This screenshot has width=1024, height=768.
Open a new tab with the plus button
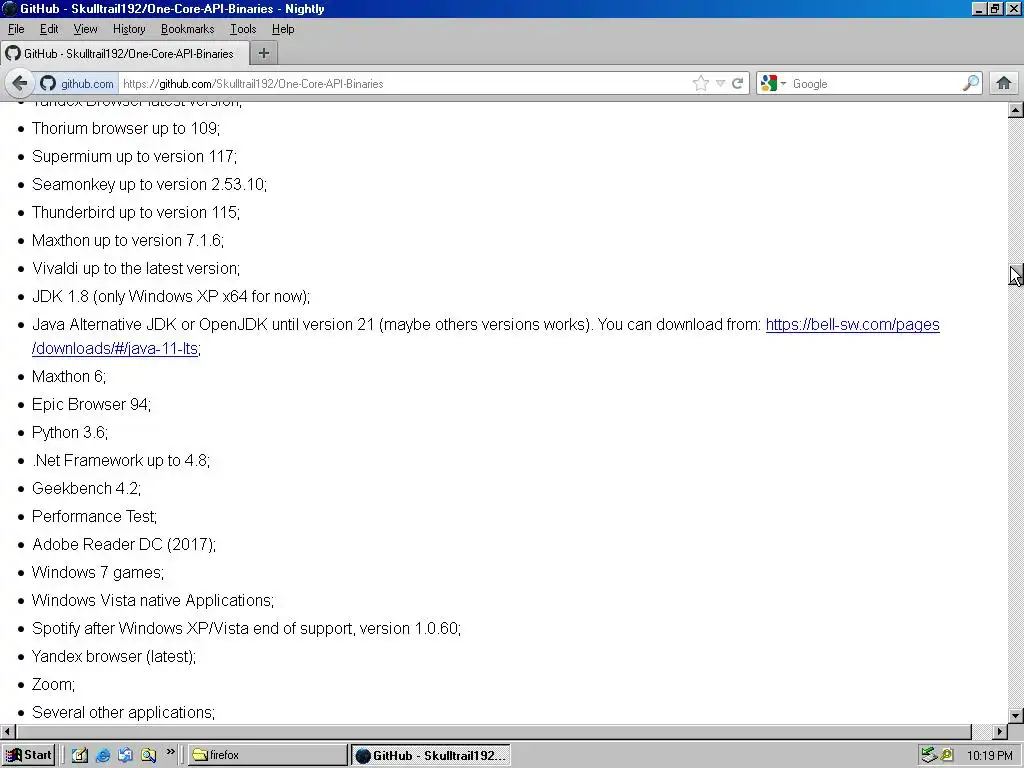pyautogui.click(x=264, y=54)
